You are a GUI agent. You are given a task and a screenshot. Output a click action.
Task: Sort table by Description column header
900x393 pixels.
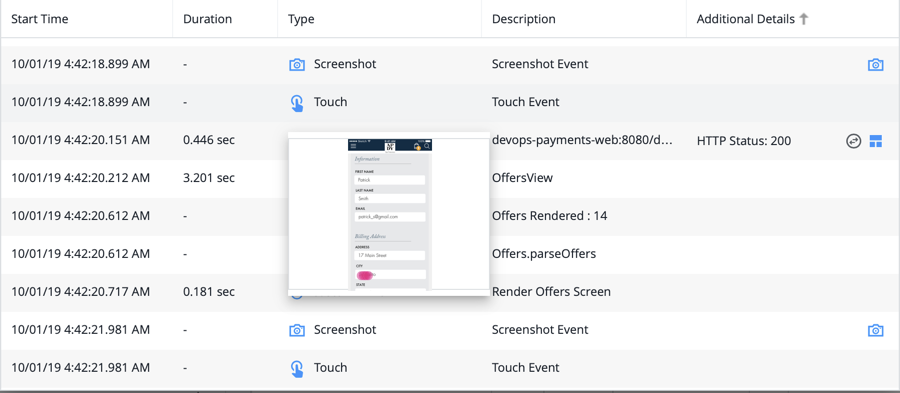[x=523, y=19]
